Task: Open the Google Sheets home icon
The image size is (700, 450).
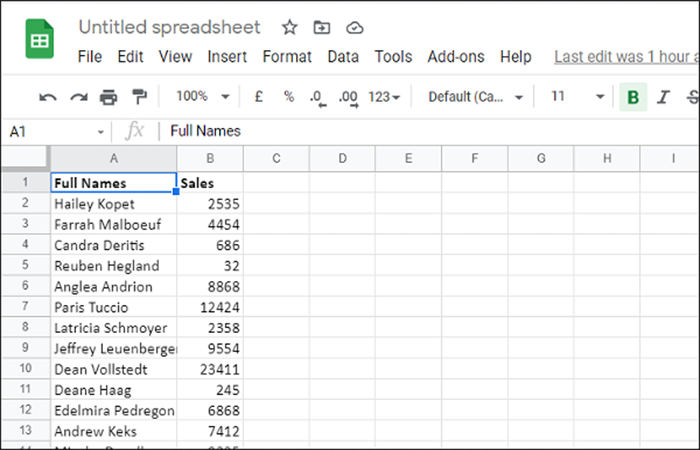Action: (x=40, y=39)
